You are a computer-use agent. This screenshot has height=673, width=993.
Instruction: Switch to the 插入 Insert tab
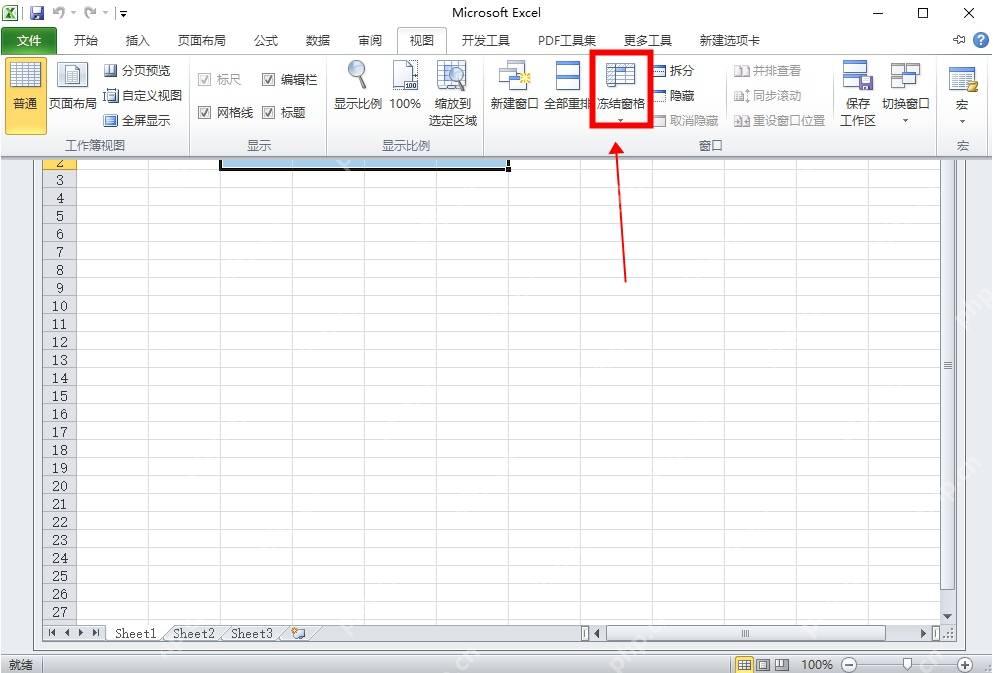coord(137,41)
